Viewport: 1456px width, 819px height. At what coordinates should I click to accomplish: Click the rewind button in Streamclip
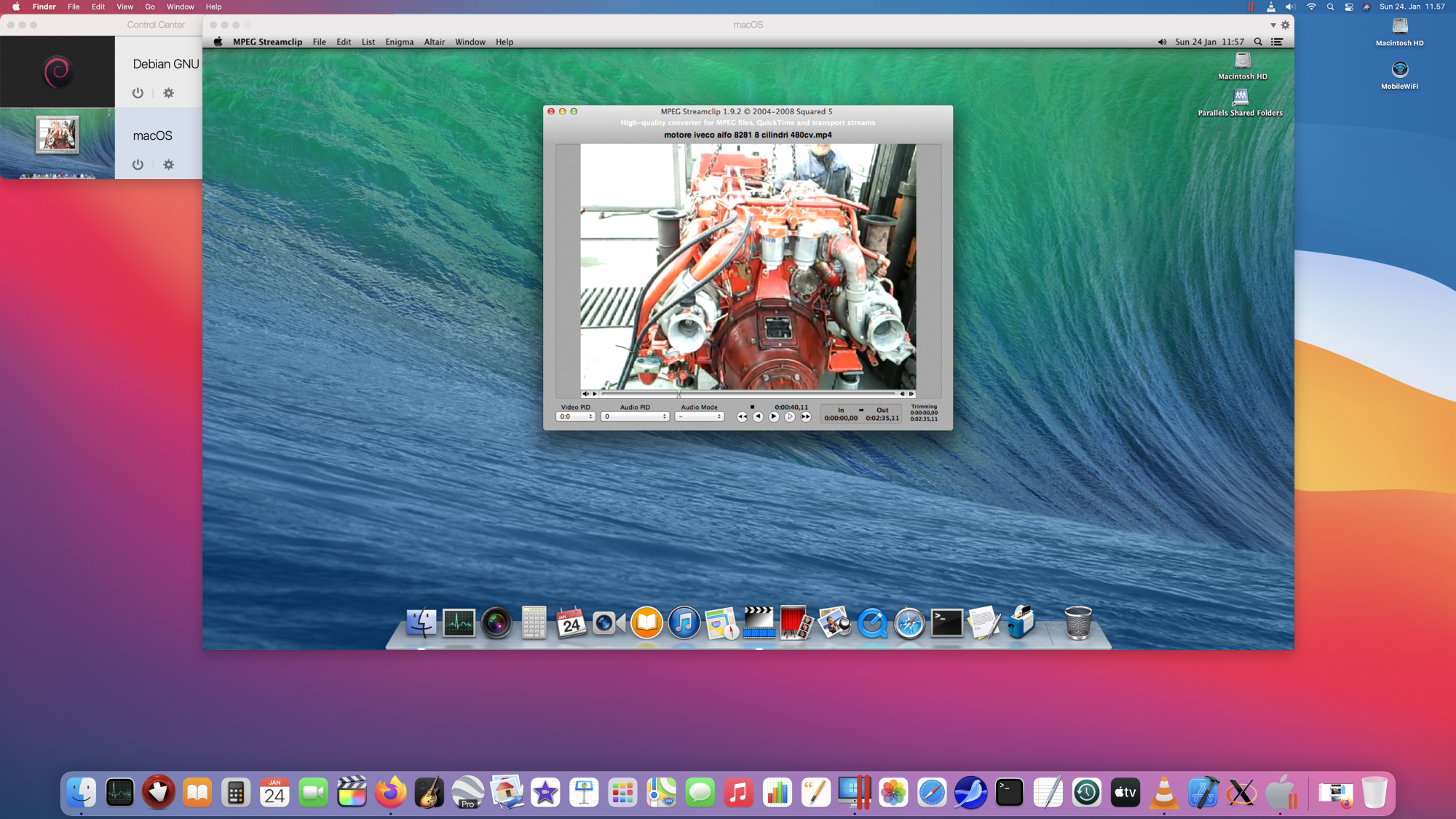tap(742, 417)
